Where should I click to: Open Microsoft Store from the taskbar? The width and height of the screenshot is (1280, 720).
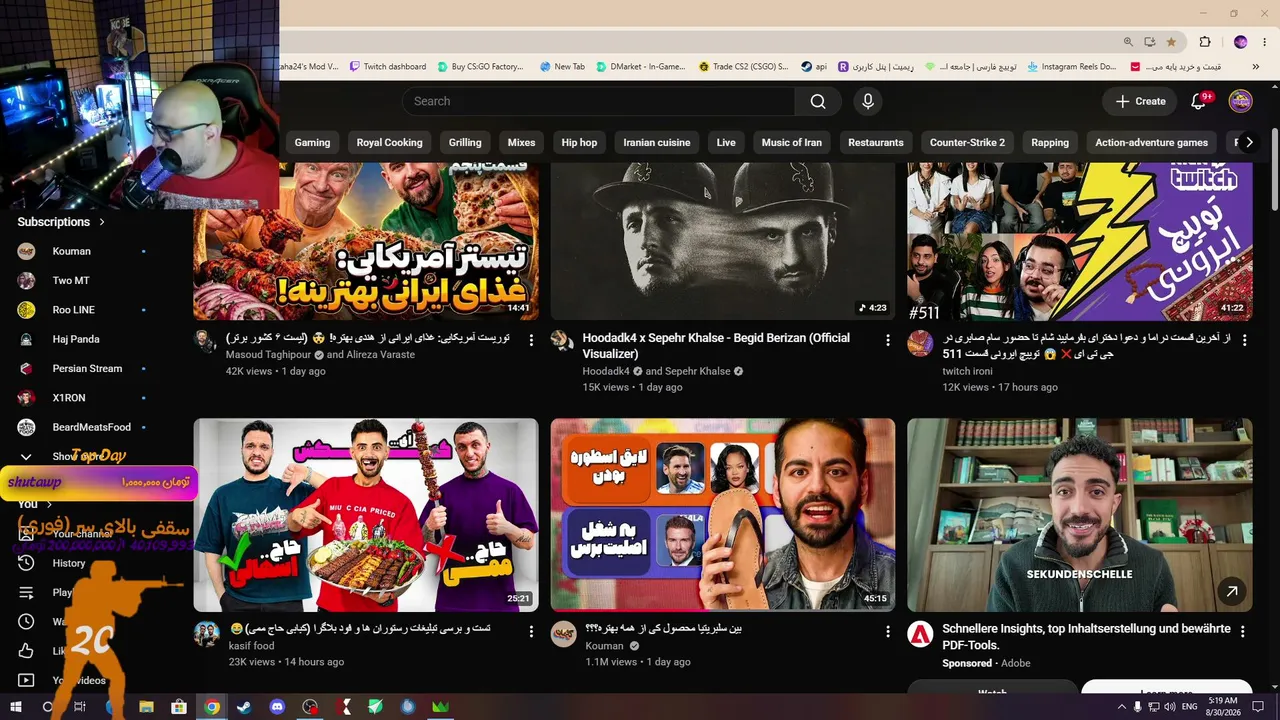point(179,707)
